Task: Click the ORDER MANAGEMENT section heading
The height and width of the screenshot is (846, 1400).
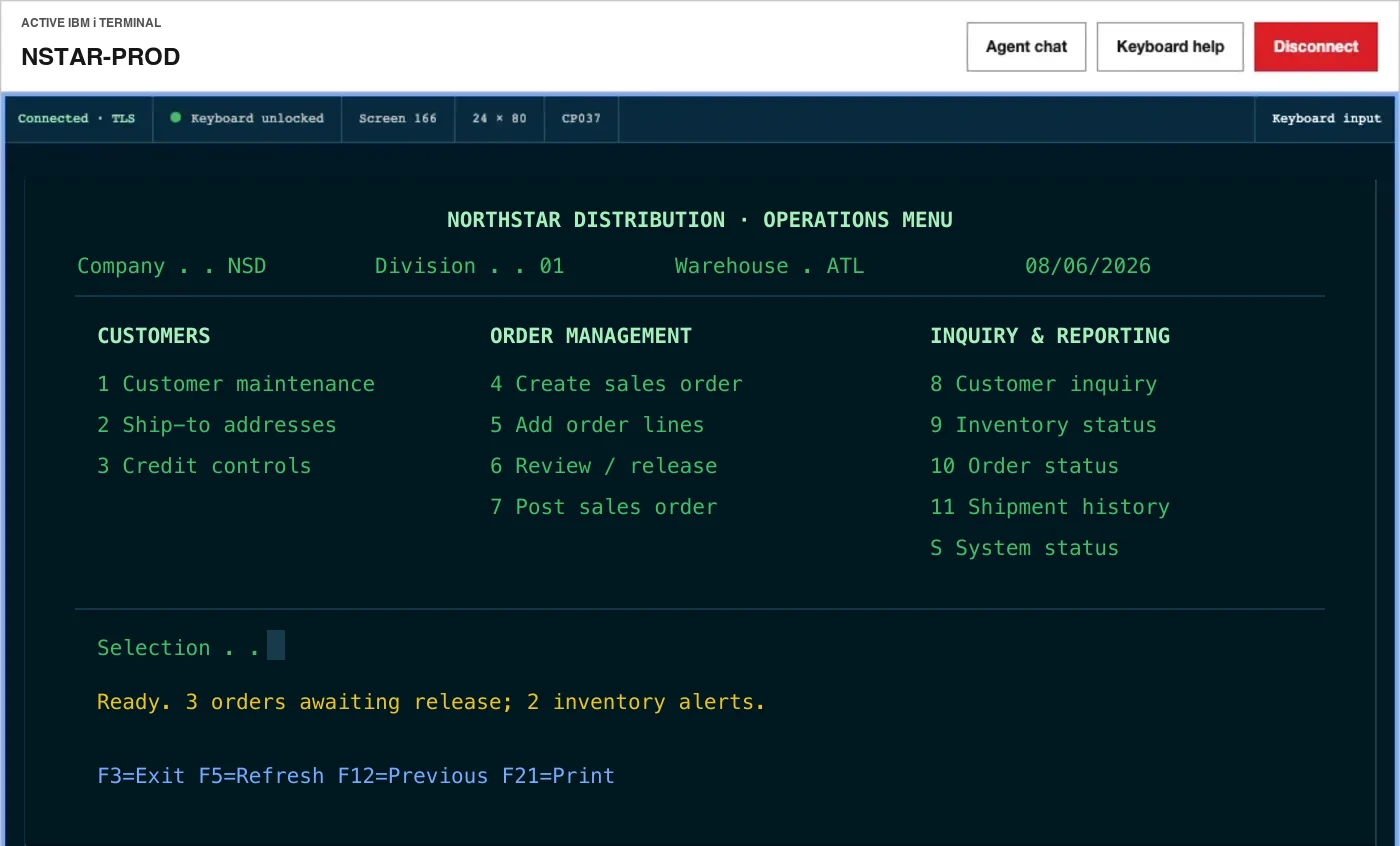Action: point(591,336)
